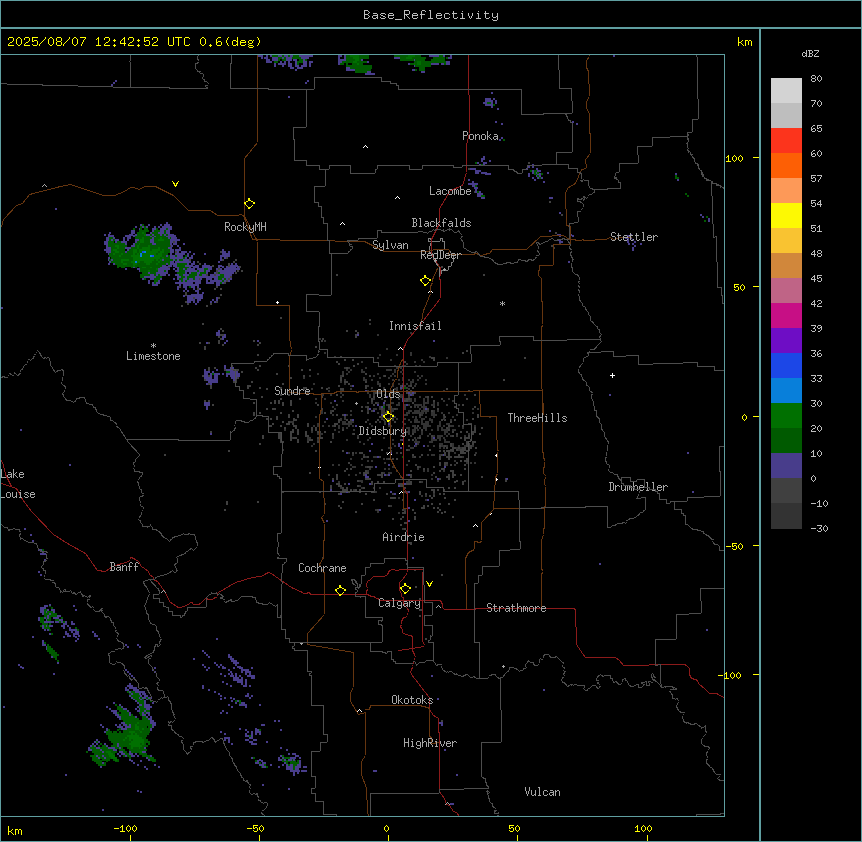Screen dimensions: 862x842
Task: Click the Calgary city label
Action: pos(399,603)
